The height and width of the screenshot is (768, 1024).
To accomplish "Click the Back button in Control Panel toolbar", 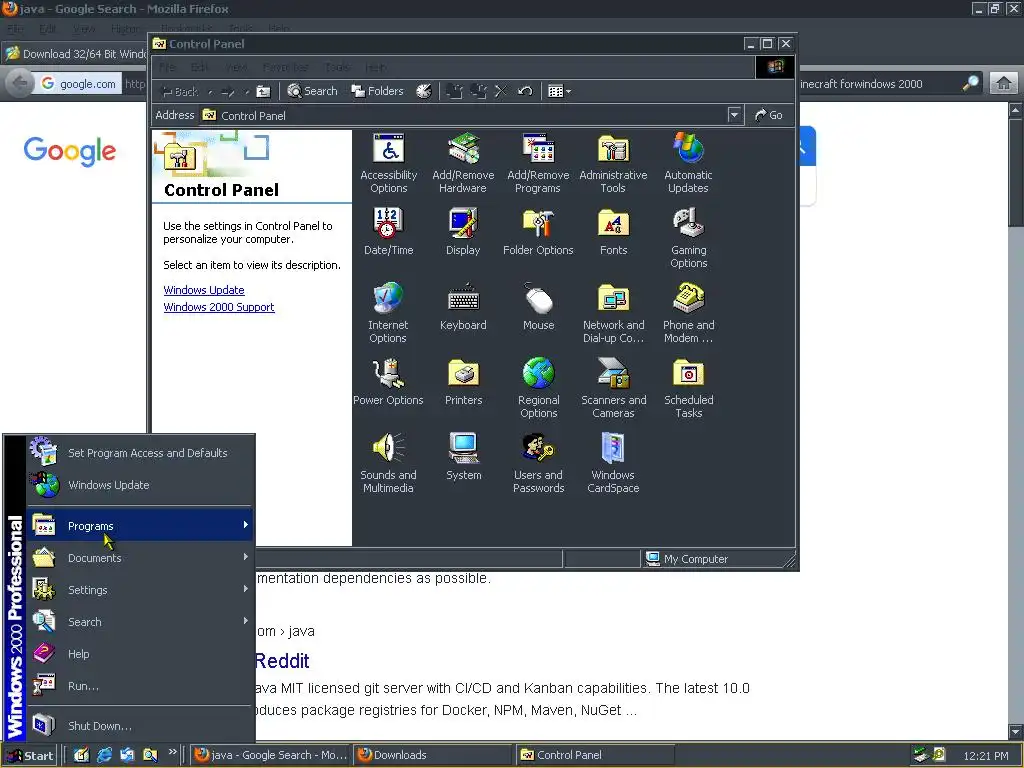I will (x=180, y=91).
